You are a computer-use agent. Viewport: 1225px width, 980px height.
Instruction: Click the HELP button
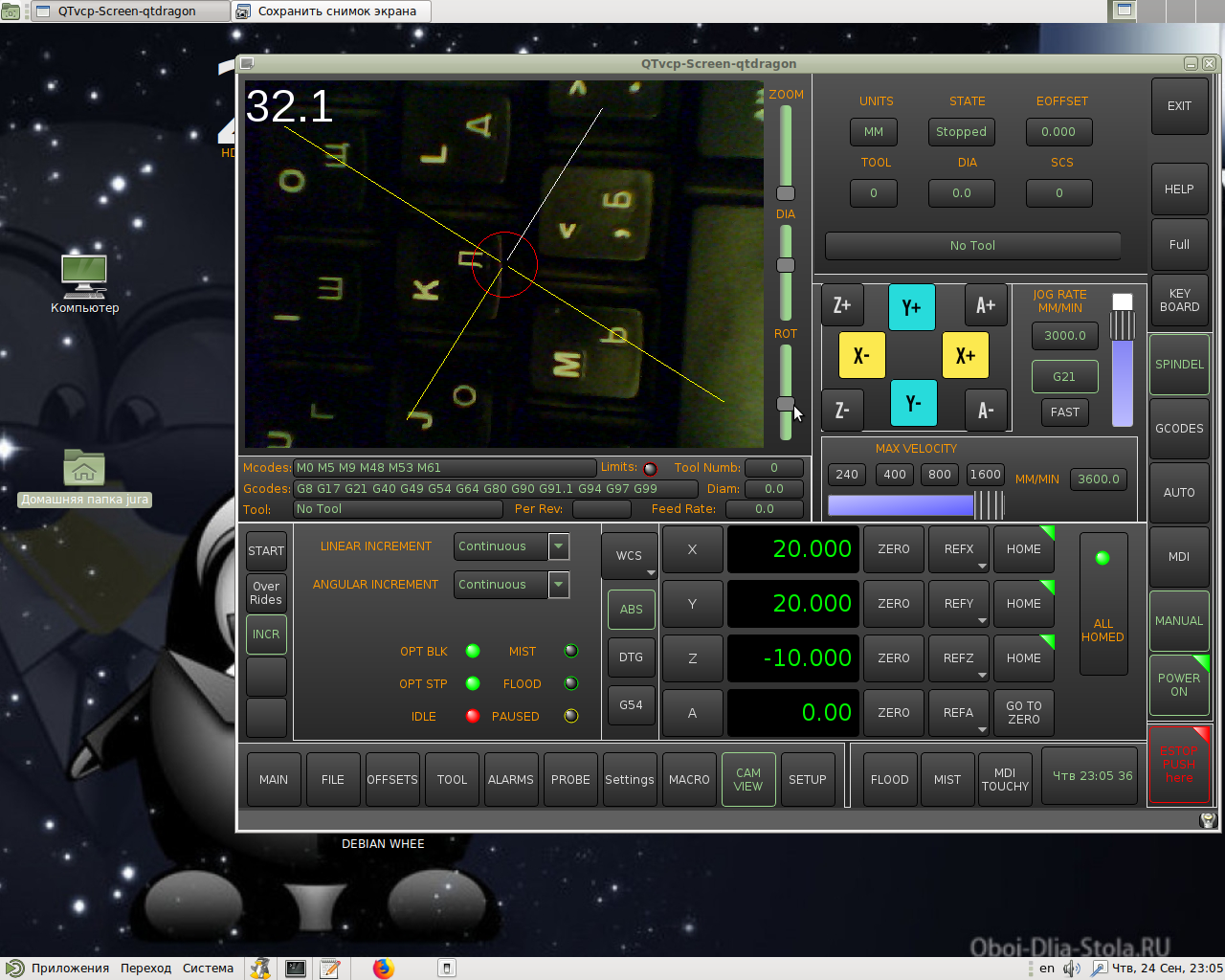1179,189
